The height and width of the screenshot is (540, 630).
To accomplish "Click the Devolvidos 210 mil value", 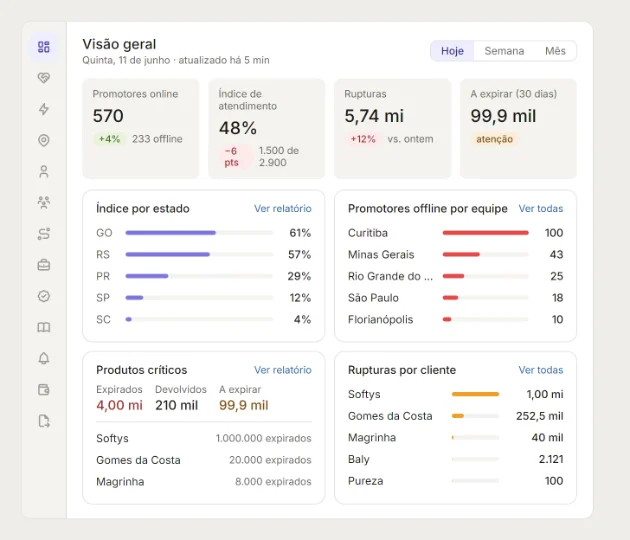I will 176,405.
